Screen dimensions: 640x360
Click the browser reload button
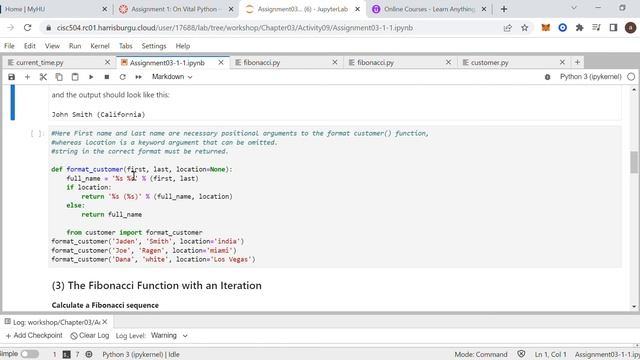27,28
